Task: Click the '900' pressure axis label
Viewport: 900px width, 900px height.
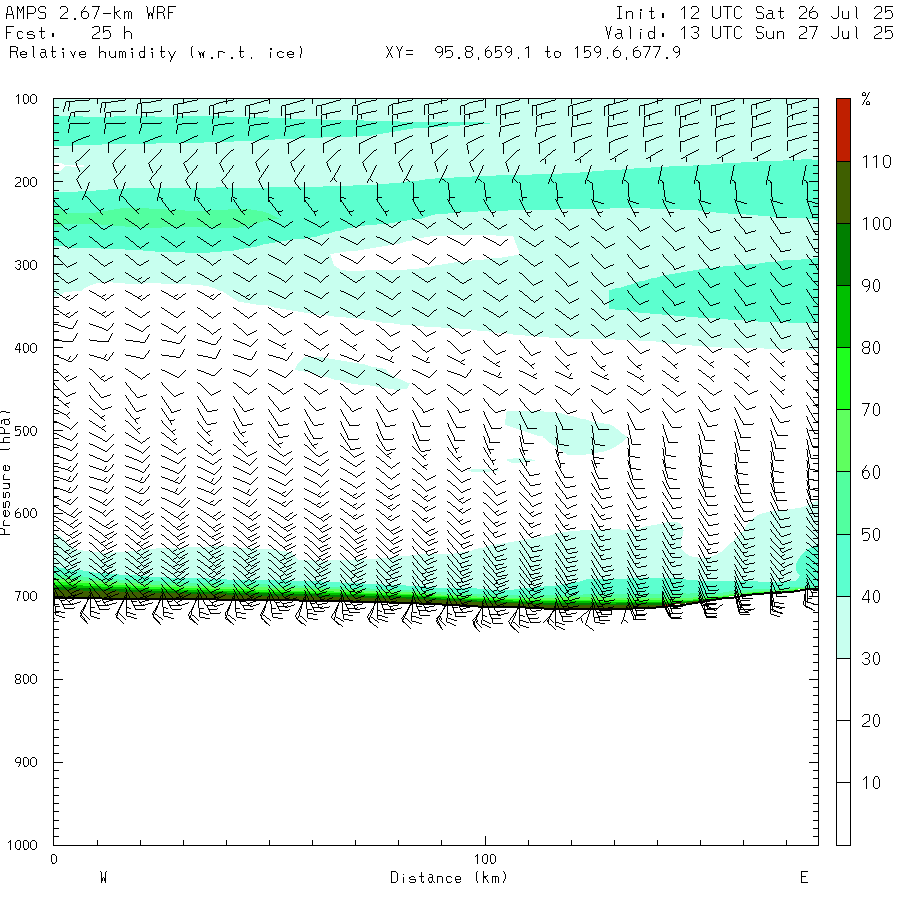Action: 26,762
